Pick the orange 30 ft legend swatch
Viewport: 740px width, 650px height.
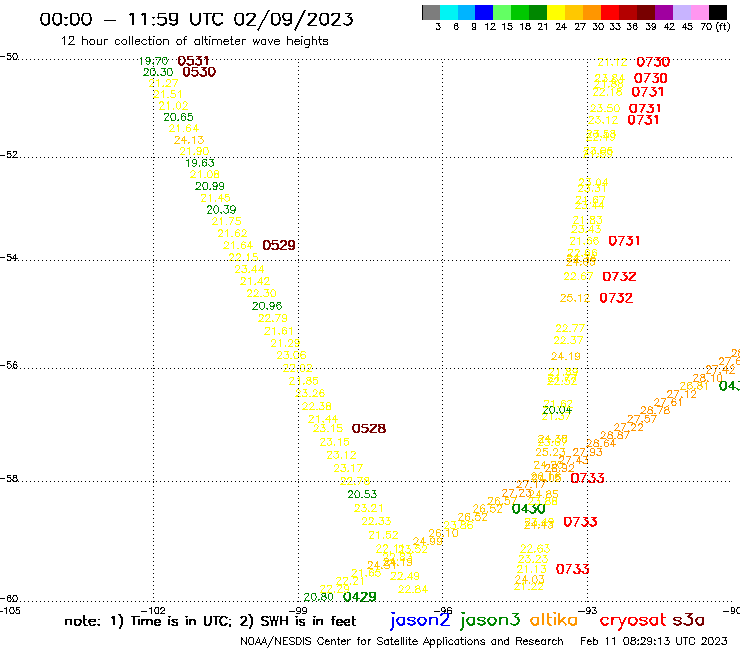[592, 12]
